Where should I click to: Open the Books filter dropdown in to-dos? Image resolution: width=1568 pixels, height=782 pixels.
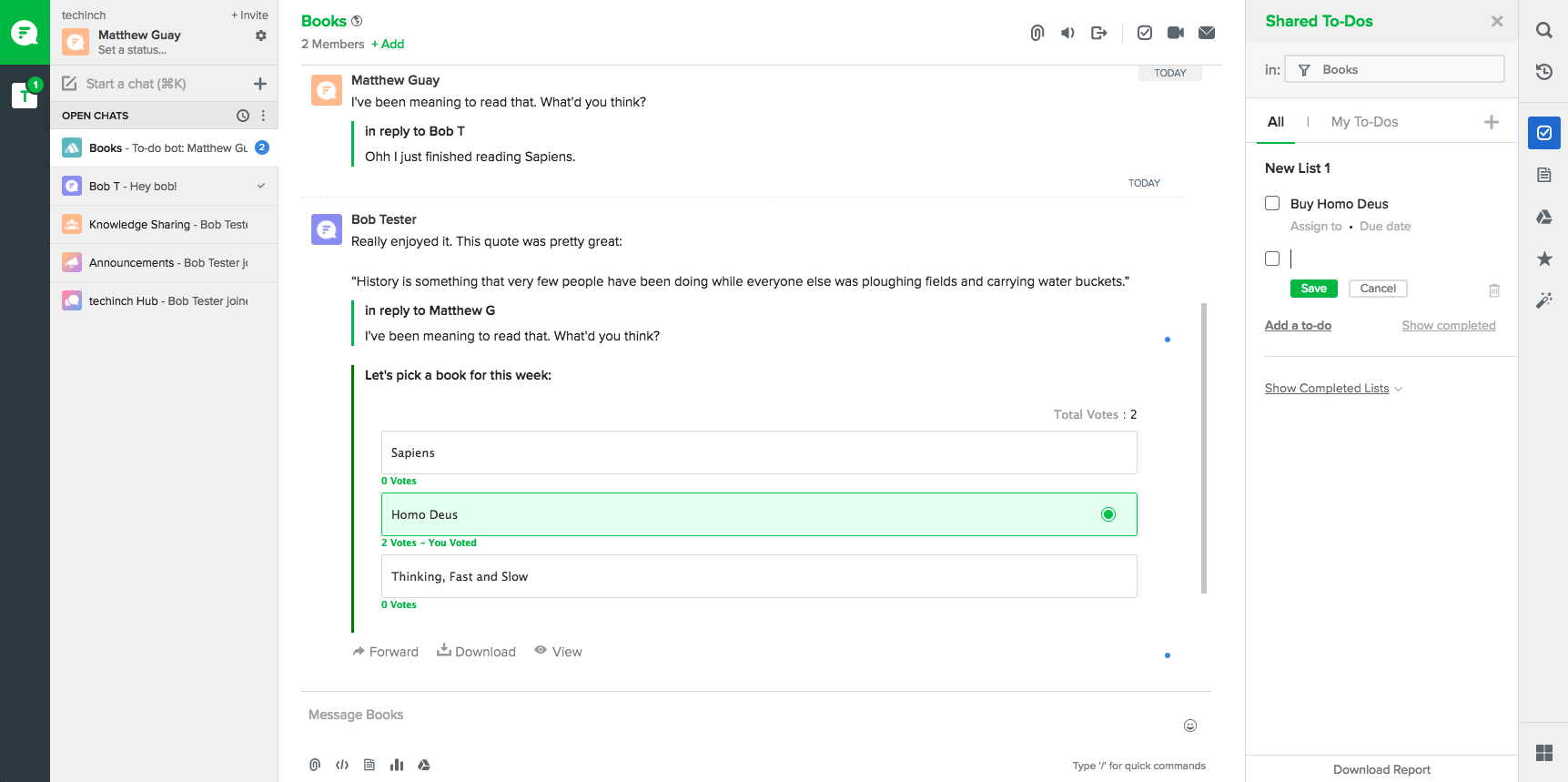point(1393,69)
